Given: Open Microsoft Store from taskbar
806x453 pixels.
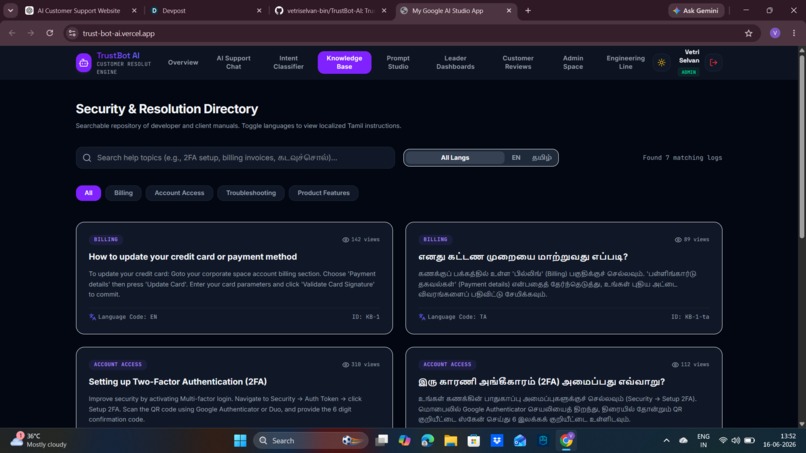Looking at the screenshot, I should [x=474, y=441].
